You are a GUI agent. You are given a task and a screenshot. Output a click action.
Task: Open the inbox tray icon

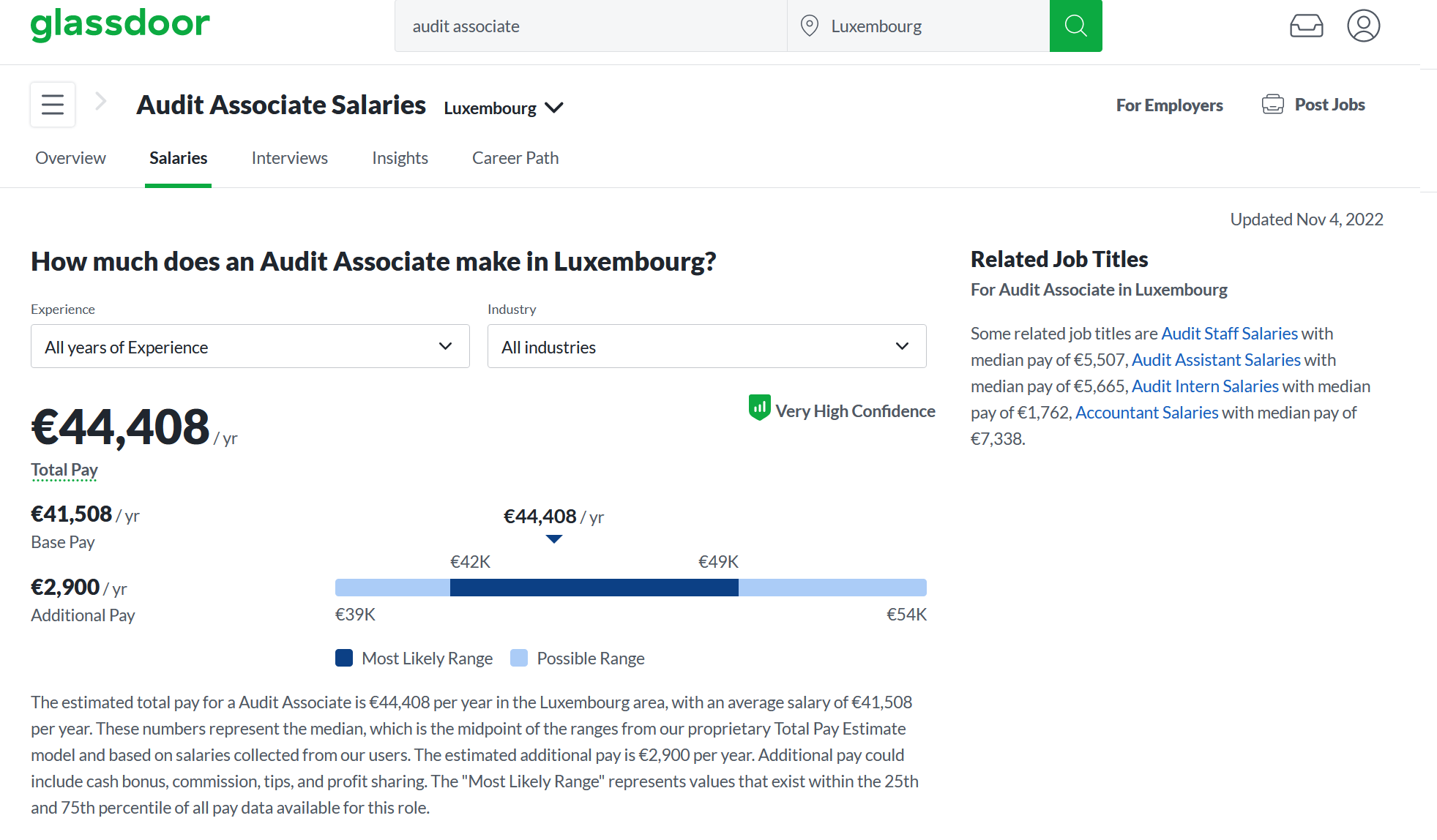tap(1306, 26)
